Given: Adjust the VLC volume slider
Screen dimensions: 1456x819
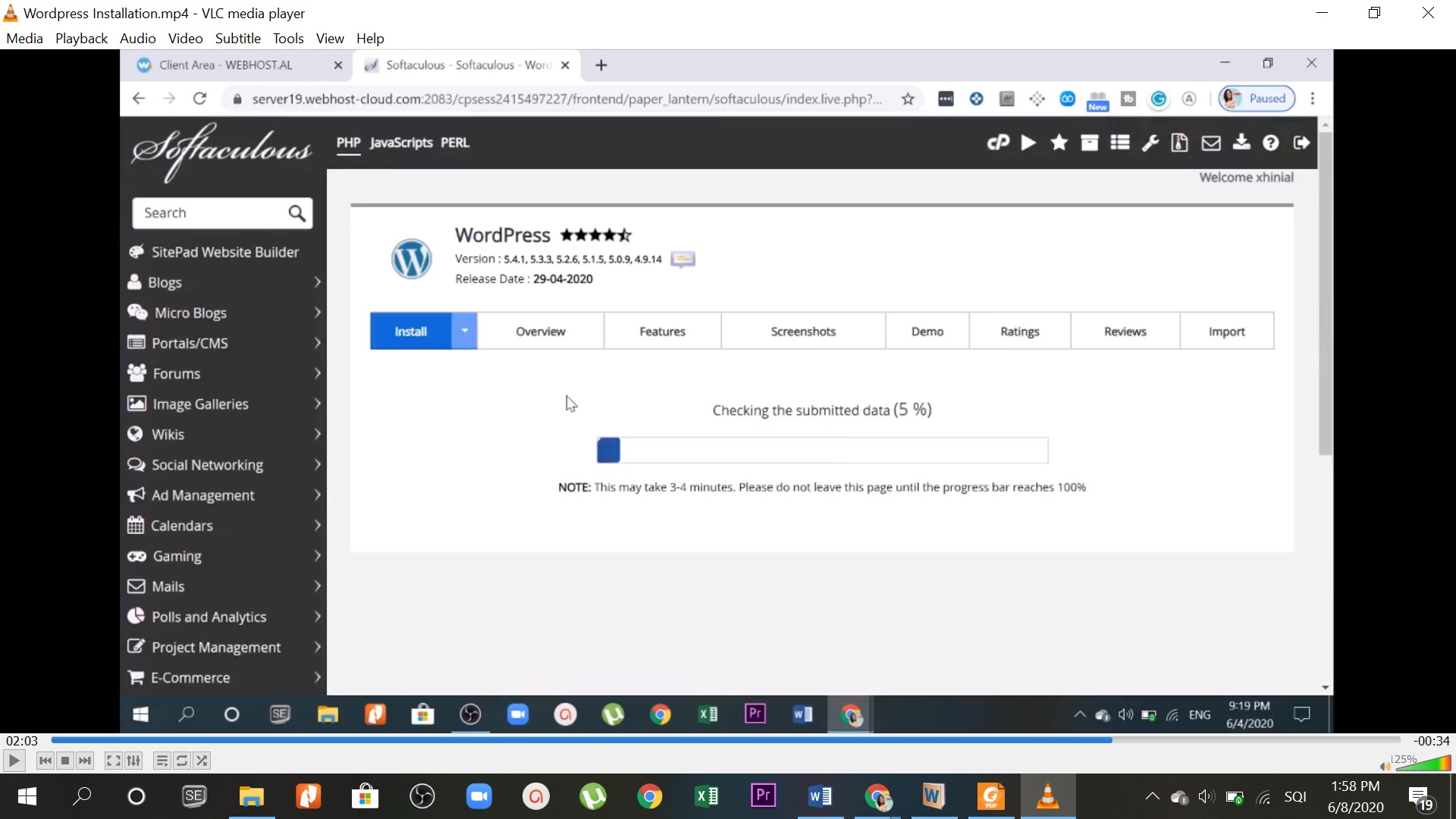Looking at the screenshot, I should (x=1423, y=762).
